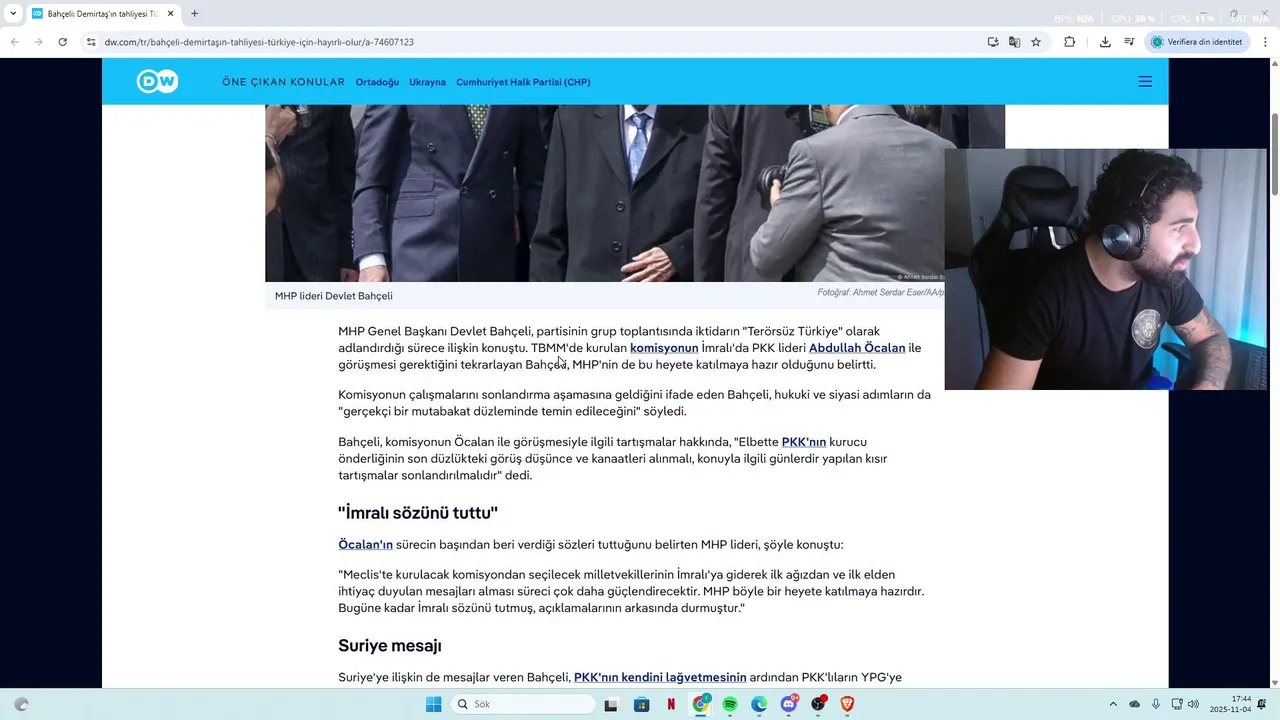Viewport: 1280px width, 720px height.
Task: Go back with the browser back arrow
Action: click(15, 42)
